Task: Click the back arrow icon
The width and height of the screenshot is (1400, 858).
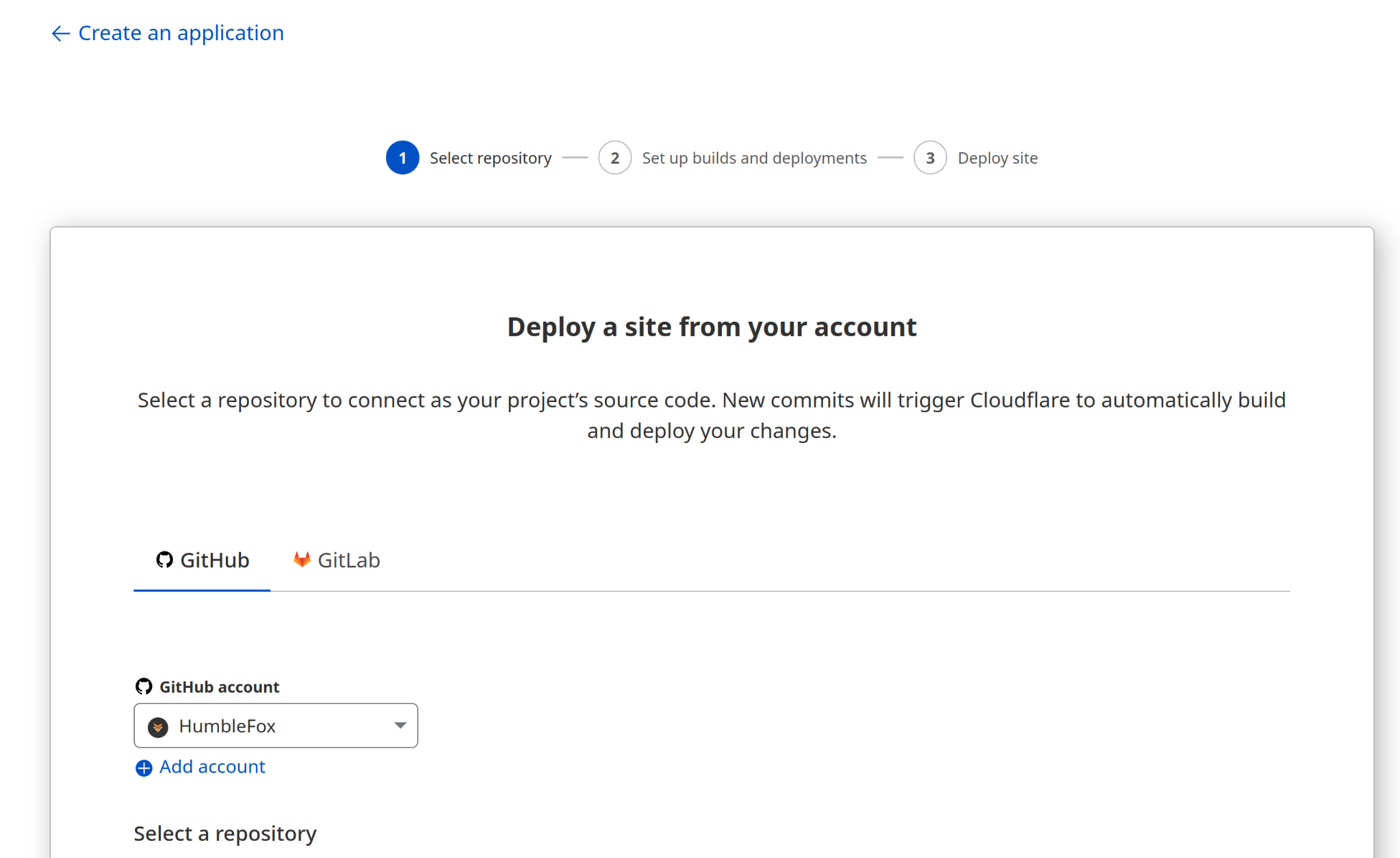Action: (60, 34)
